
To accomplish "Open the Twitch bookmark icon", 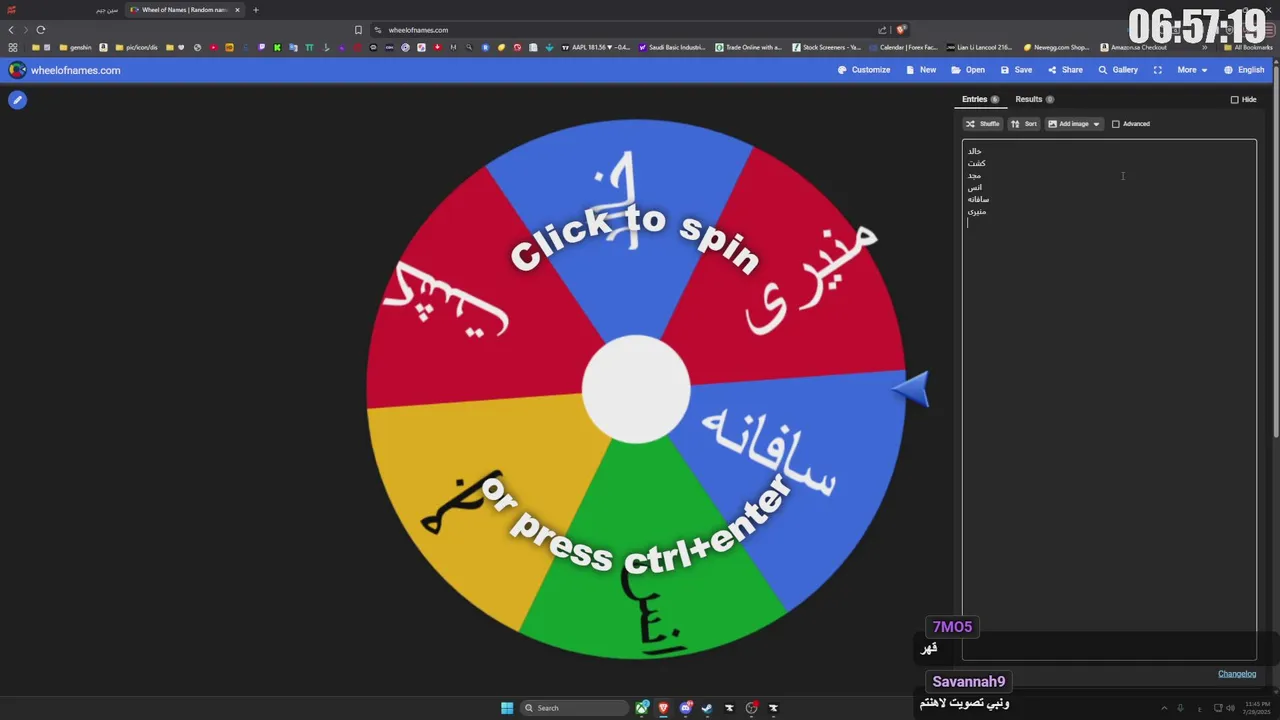I will click(261, 47).
